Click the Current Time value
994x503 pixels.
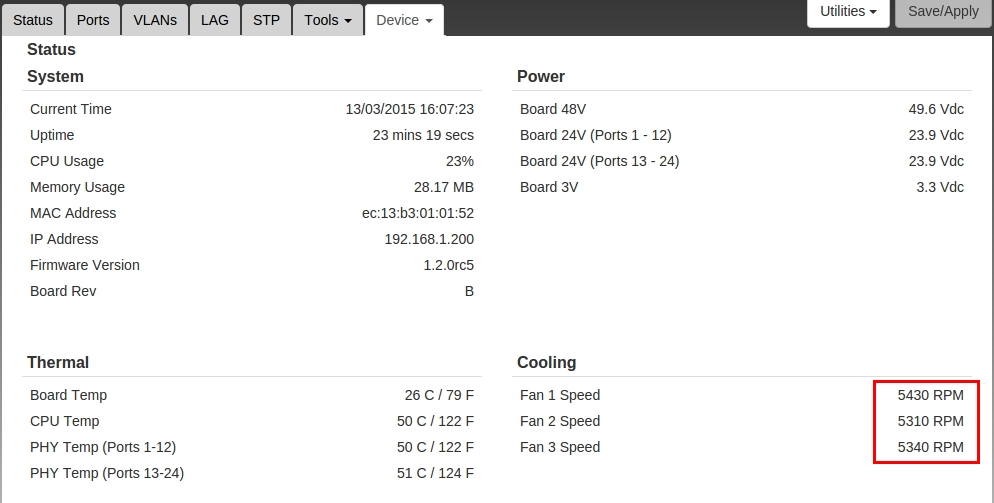409,109
